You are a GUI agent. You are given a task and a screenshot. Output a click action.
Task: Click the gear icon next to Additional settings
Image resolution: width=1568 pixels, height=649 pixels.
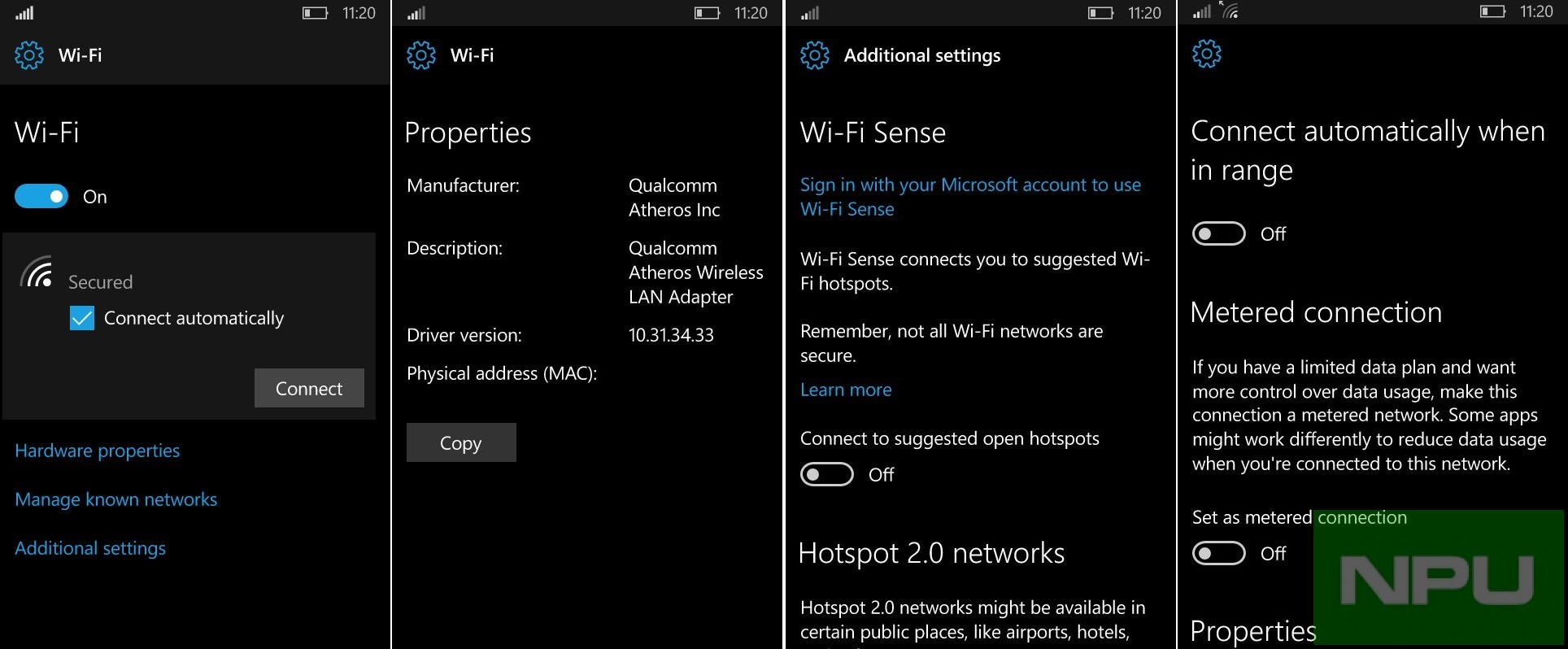pos(815,55)
